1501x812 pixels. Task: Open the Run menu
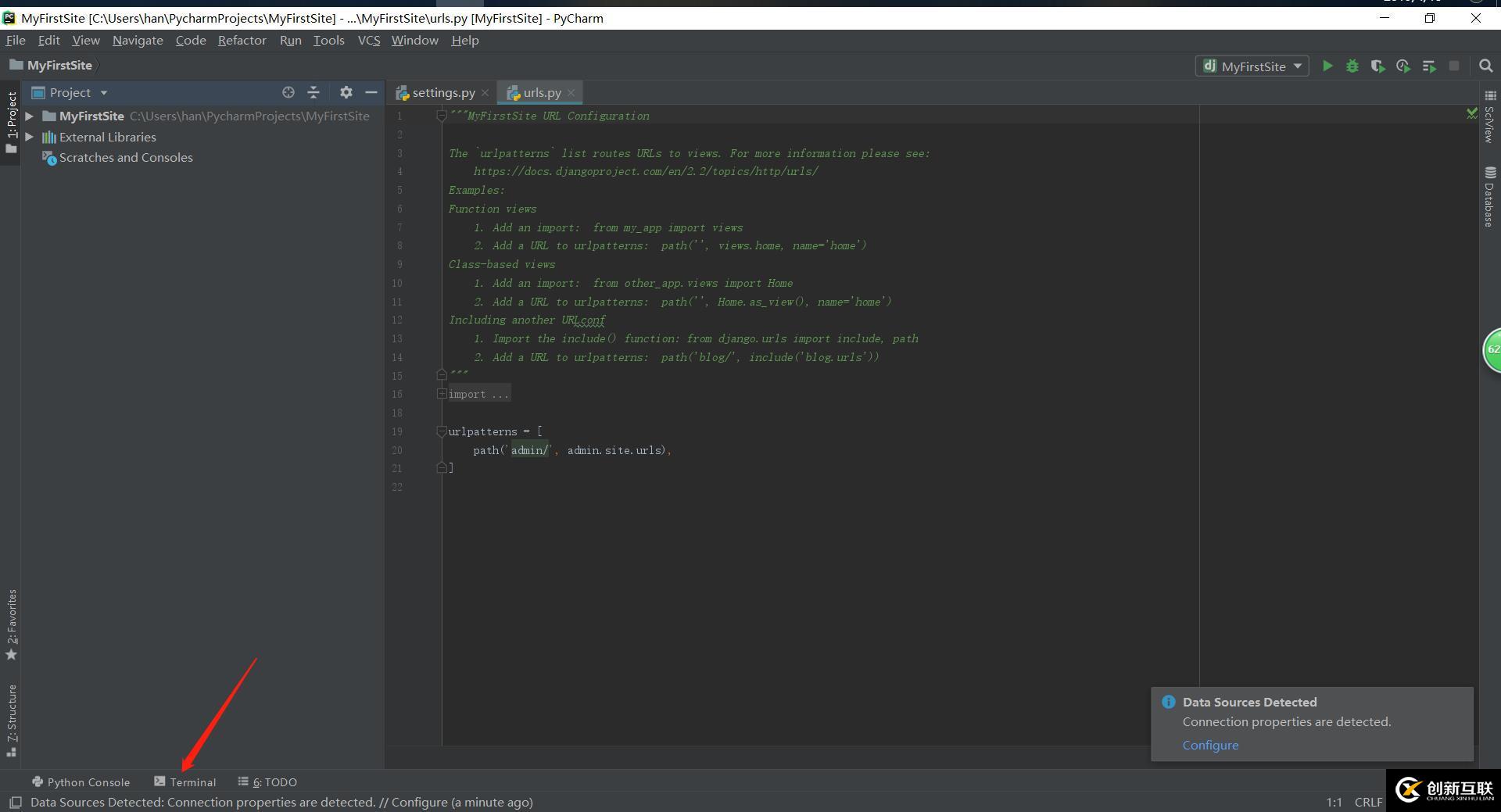291,41
